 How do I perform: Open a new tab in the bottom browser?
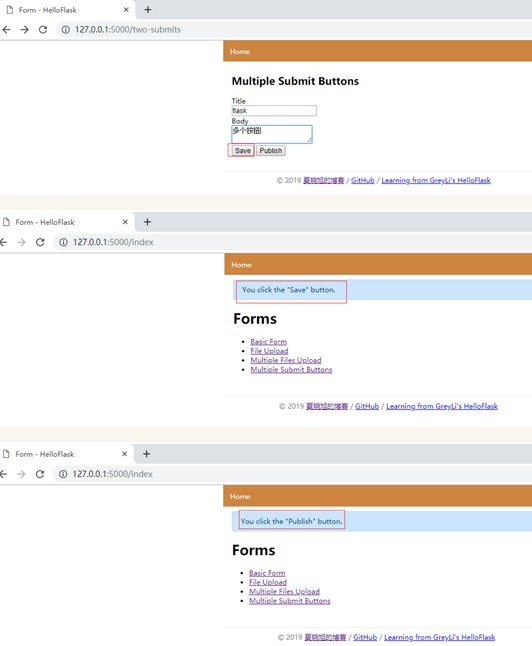click(x=146, y=454)
